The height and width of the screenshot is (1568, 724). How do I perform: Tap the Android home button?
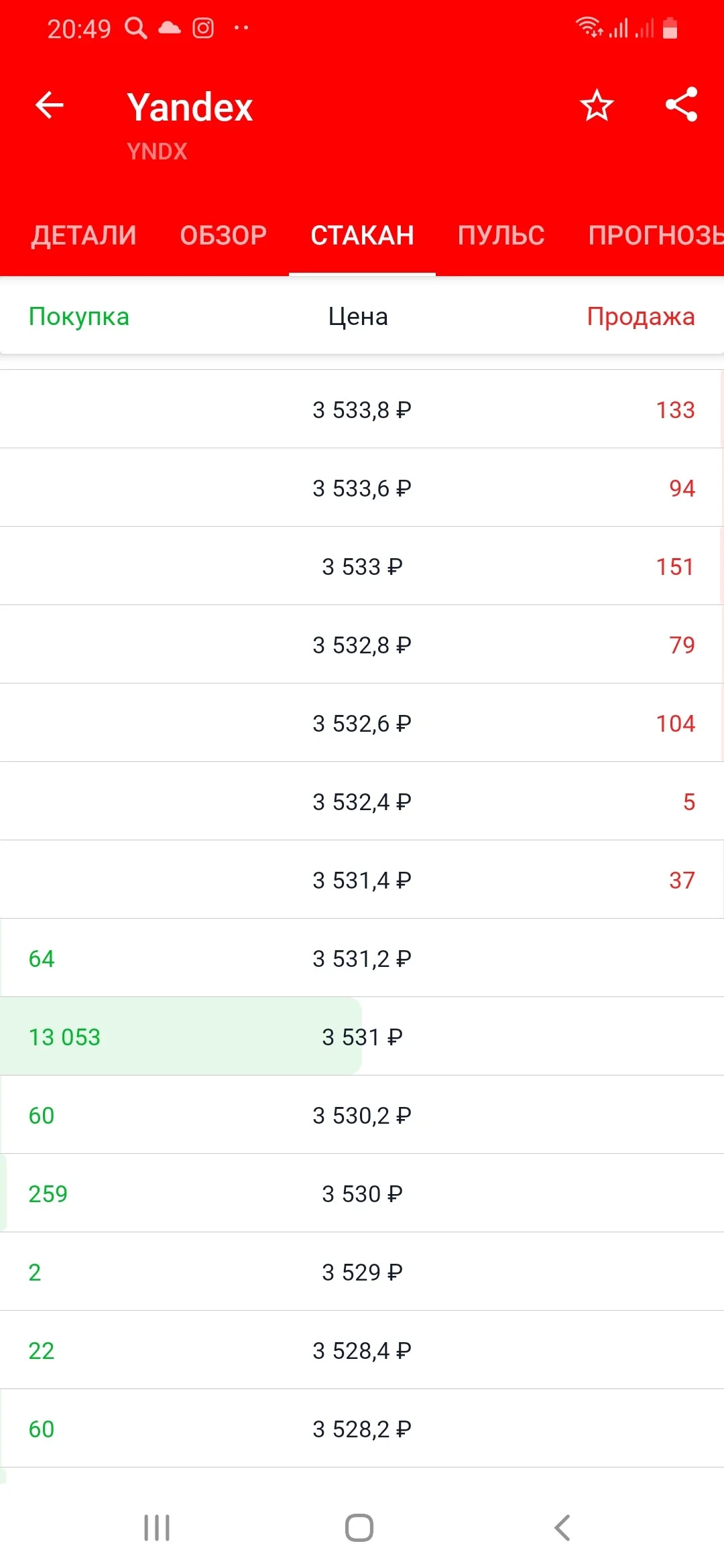tap(359, 1528)
